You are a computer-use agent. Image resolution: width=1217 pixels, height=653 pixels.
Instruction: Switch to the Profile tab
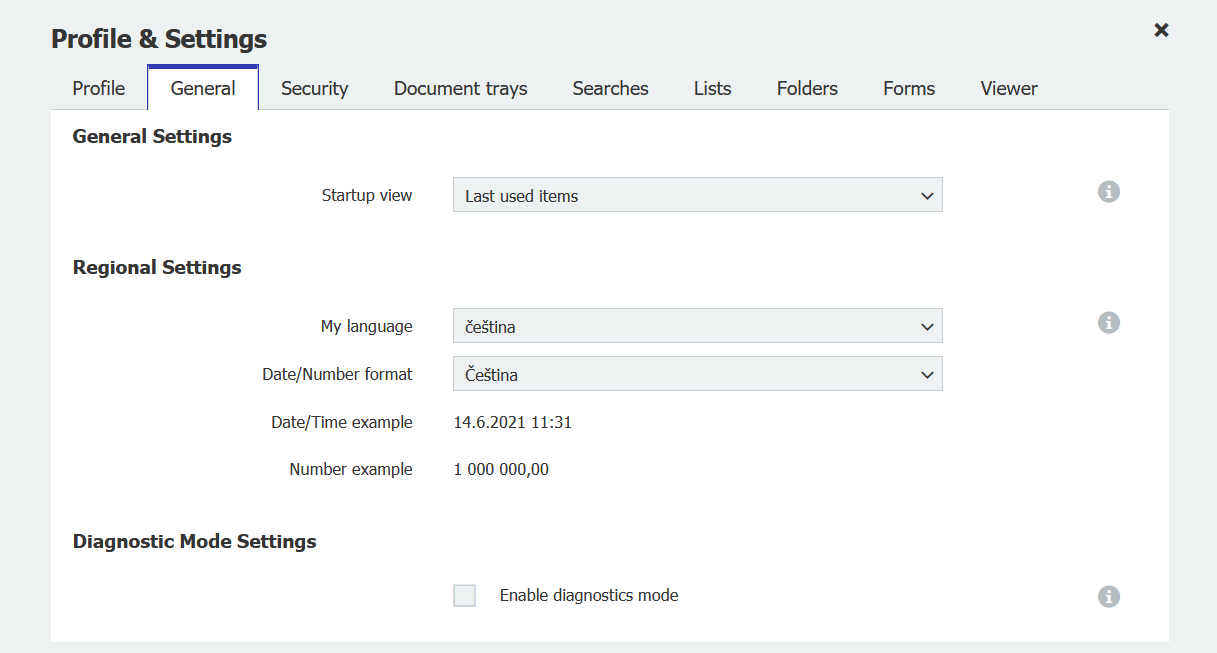pos(99,88)
